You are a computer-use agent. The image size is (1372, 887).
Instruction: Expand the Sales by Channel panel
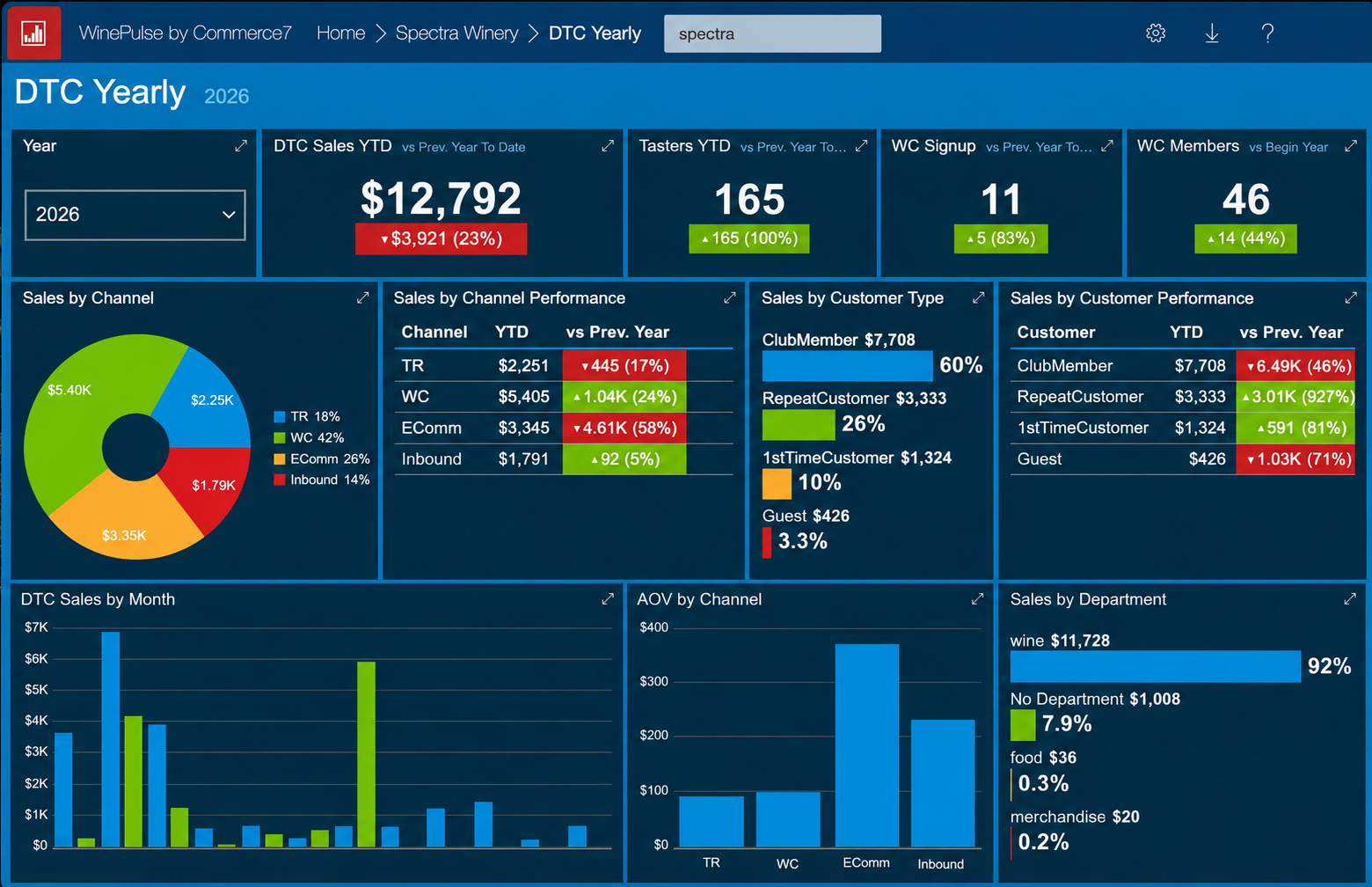click(362, 298)
